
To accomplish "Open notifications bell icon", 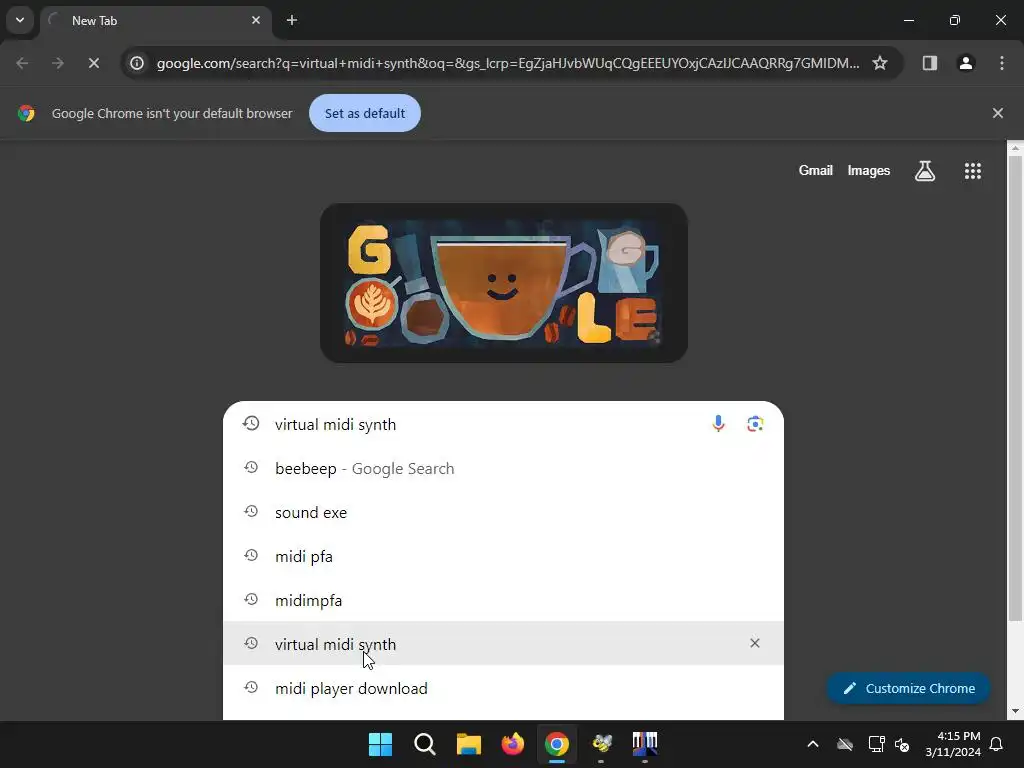I will click(996, 744).
